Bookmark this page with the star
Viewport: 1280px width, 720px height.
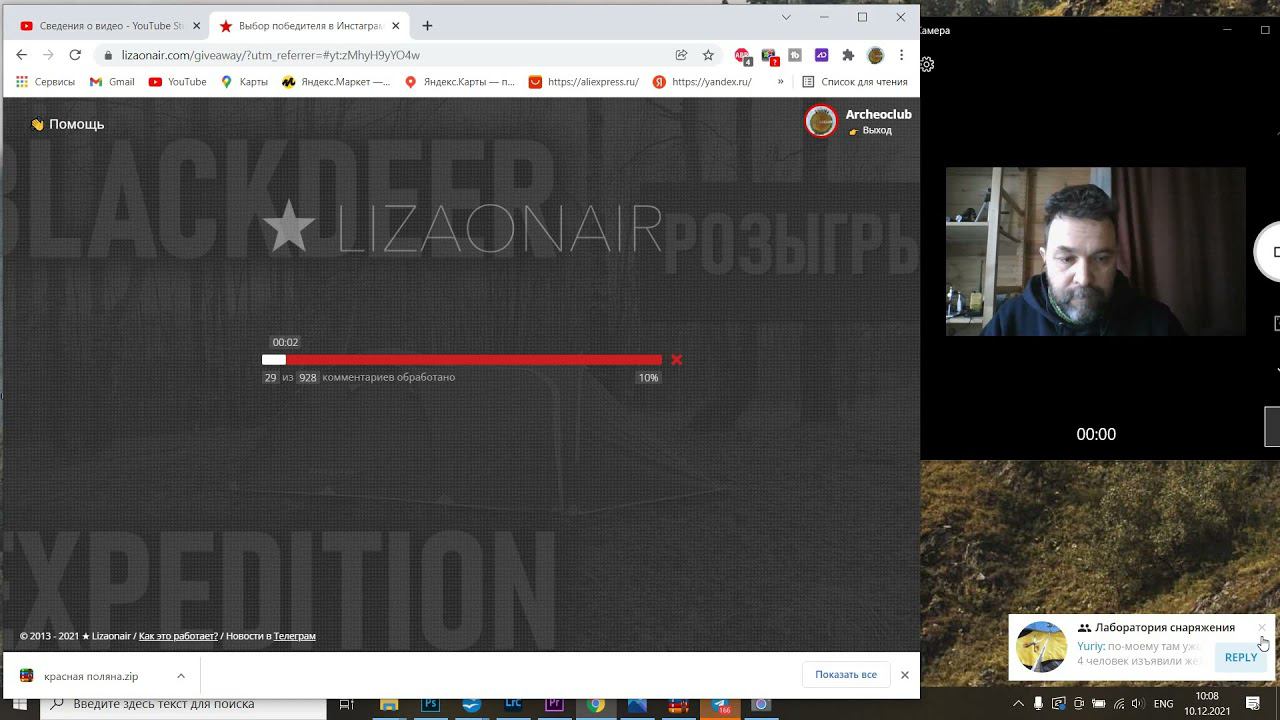point(708,55)
